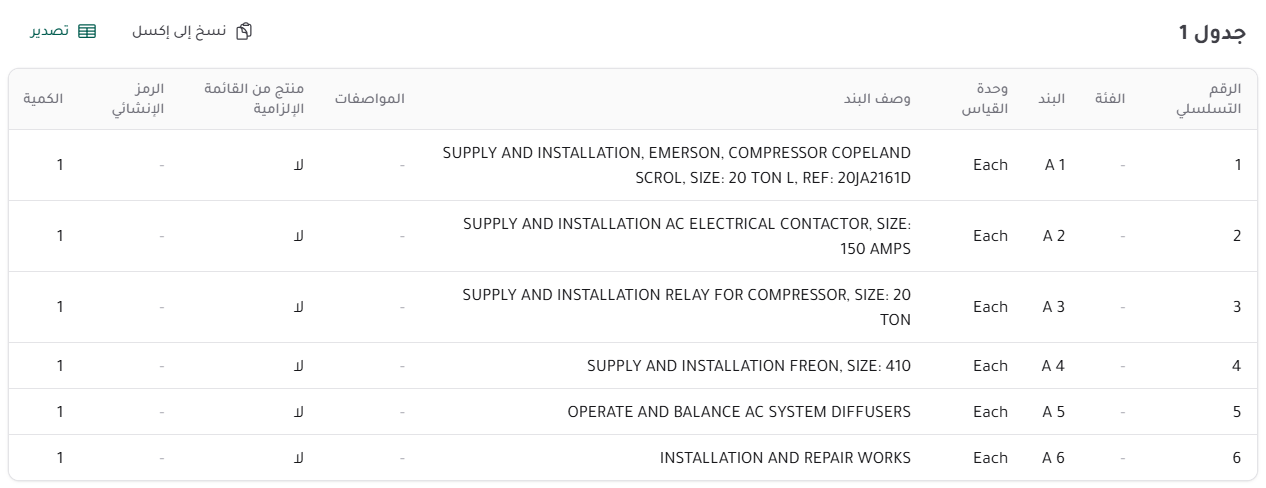Select the AC electrical contactor description

[x=687, y=236]
